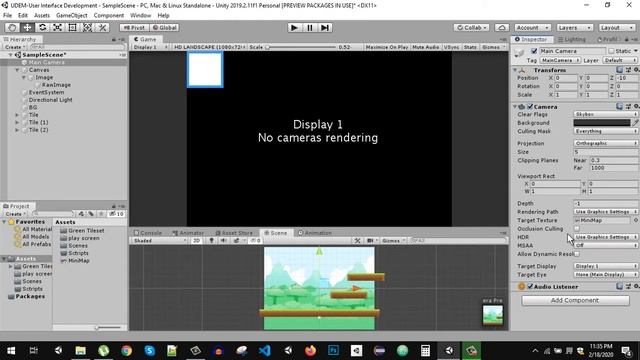Toggle VSync in Game view
This screenshot has width=640, height=360.
[451, 47]
